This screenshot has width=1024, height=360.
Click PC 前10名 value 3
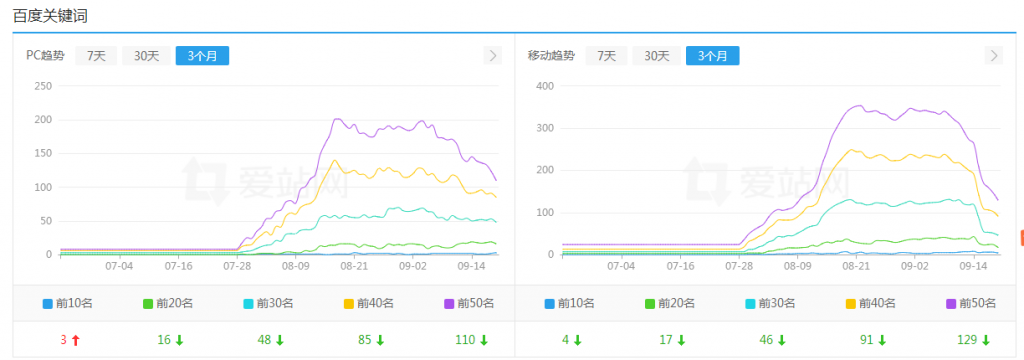pos(63,340)
